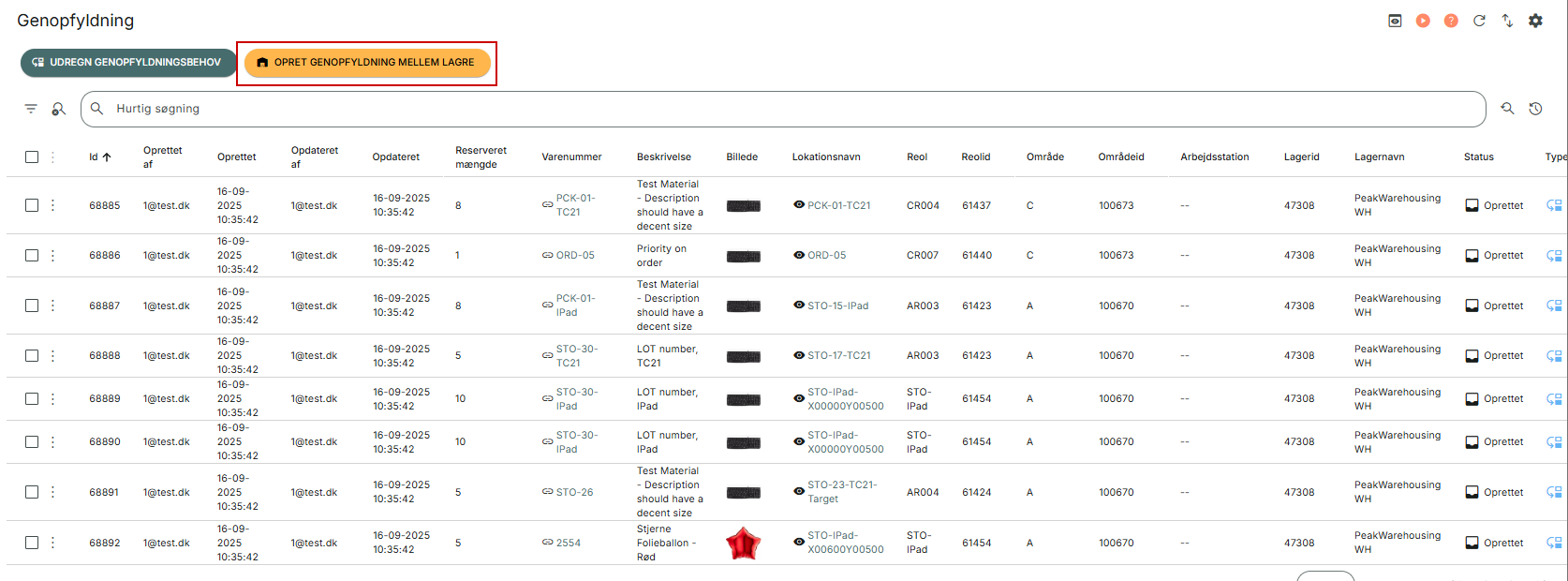Sort by Lagernavn column header
The width and height of the screenshot is (1568, 581).
click(x=1380, y=157)
